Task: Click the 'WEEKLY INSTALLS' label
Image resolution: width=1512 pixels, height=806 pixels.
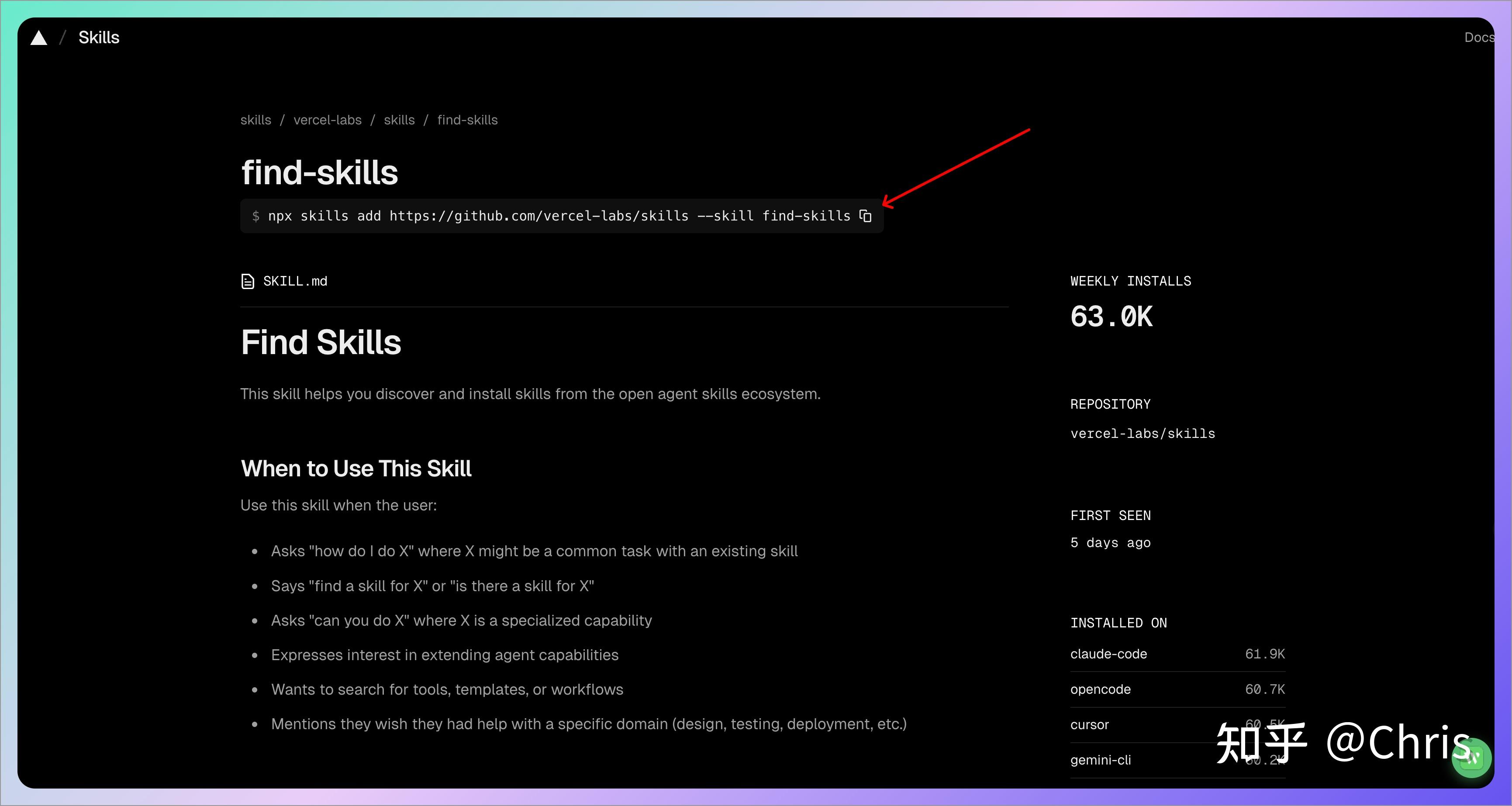Action: [x=1130, y=281]
